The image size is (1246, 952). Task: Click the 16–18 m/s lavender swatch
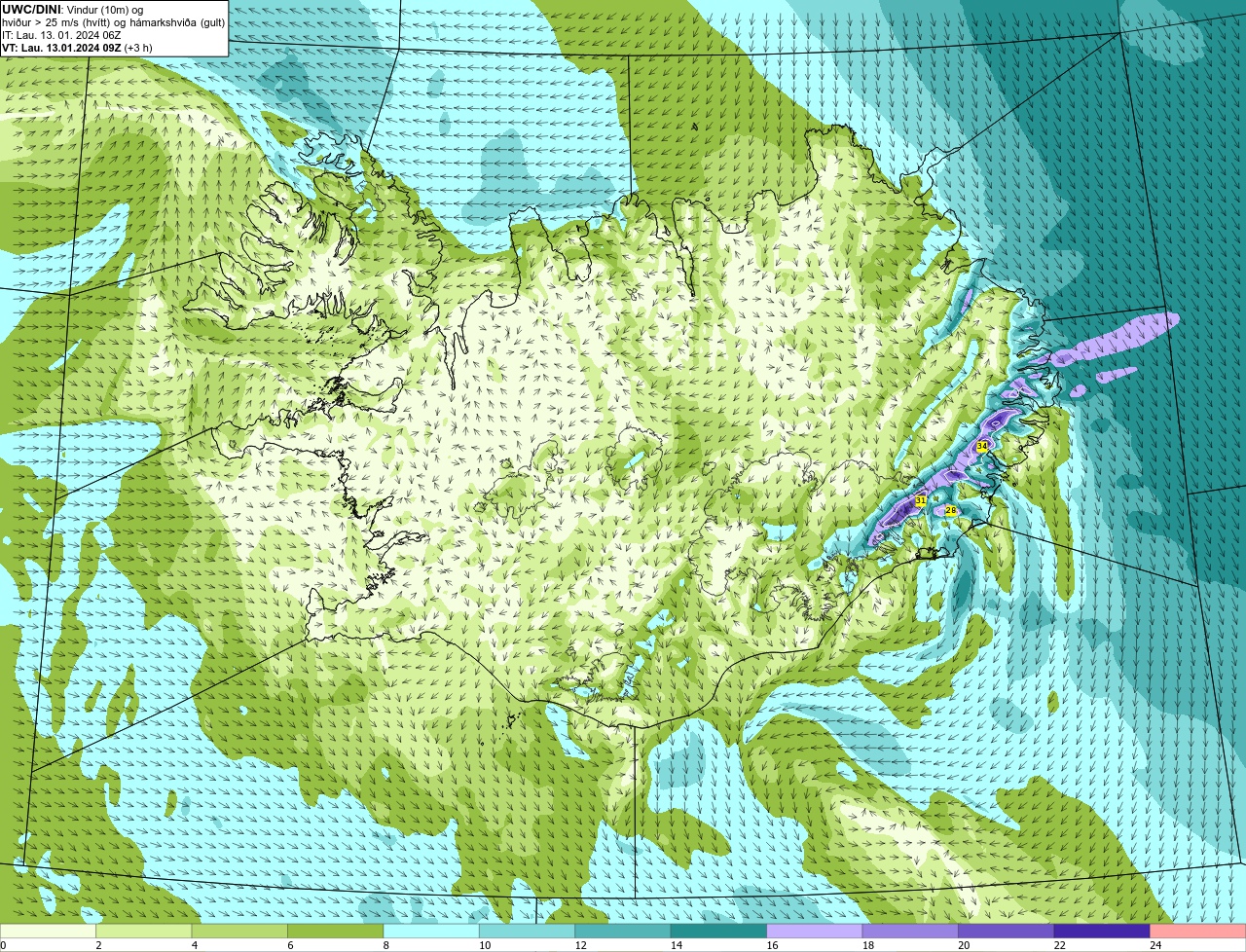(x=815, y=931)
